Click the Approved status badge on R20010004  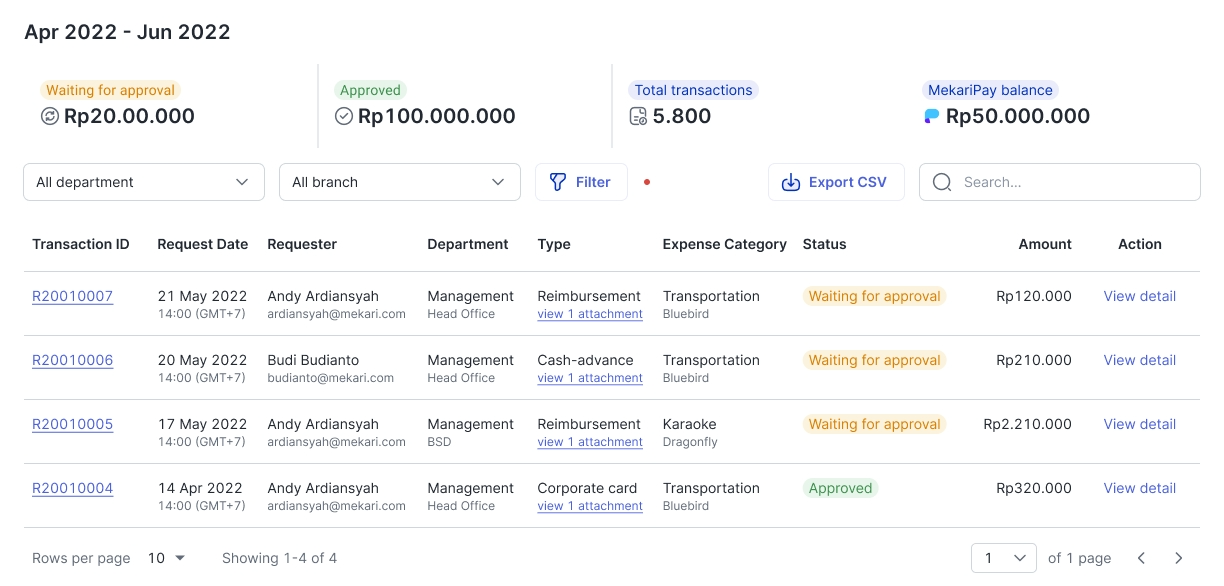pos(840,488)
